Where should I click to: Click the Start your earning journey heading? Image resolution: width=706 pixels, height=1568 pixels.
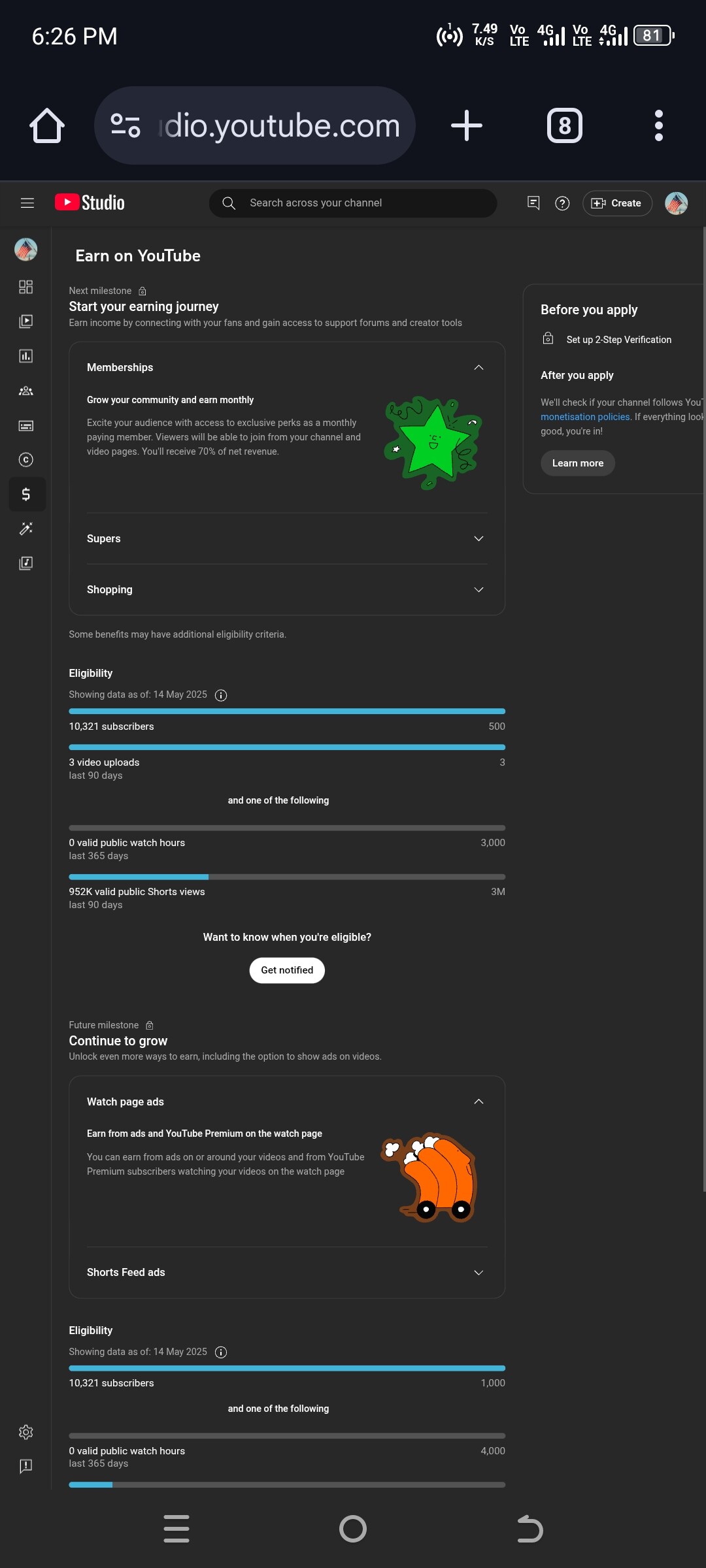click(144, 306)
